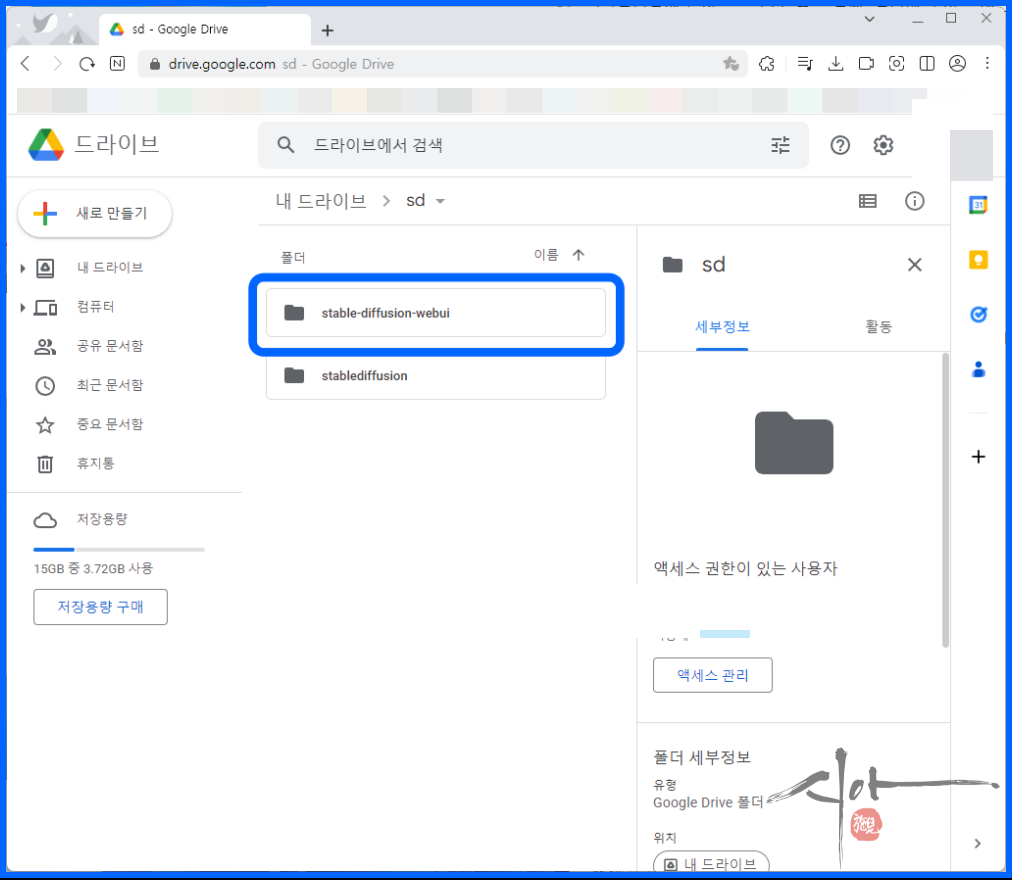The height and width of the screenshot is (880, 1012).
Task: Close the sd details panel
Action: tap(915, 265)
